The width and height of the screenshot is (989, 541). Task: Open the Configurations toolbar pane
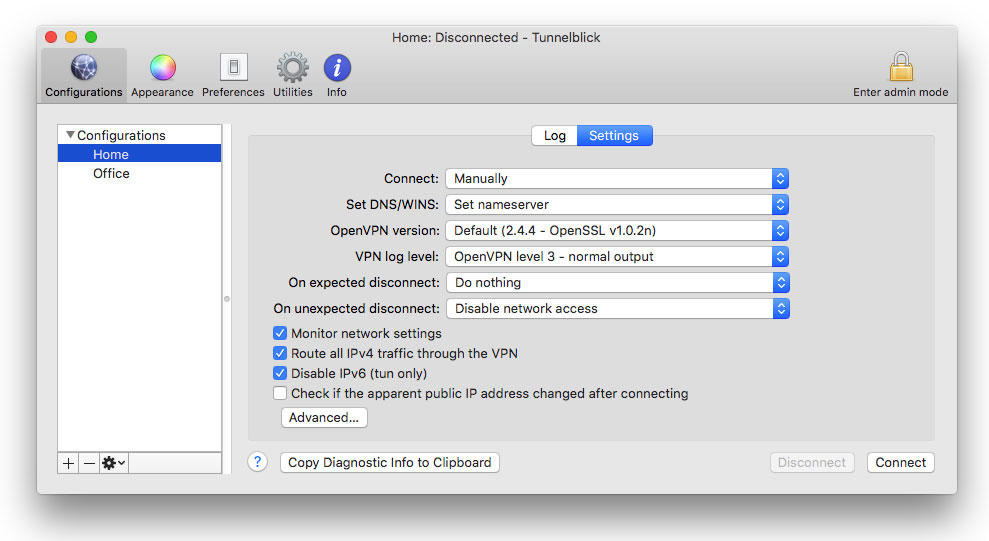84,75
